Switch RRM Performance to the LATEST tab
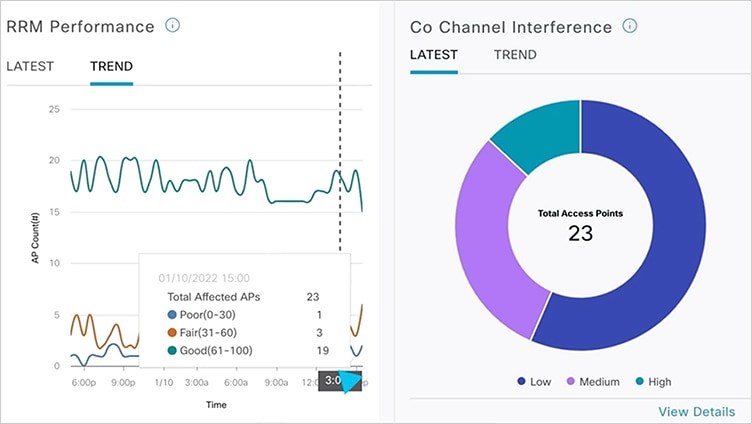This screenshot has width=752, height=424. point(30,67)
